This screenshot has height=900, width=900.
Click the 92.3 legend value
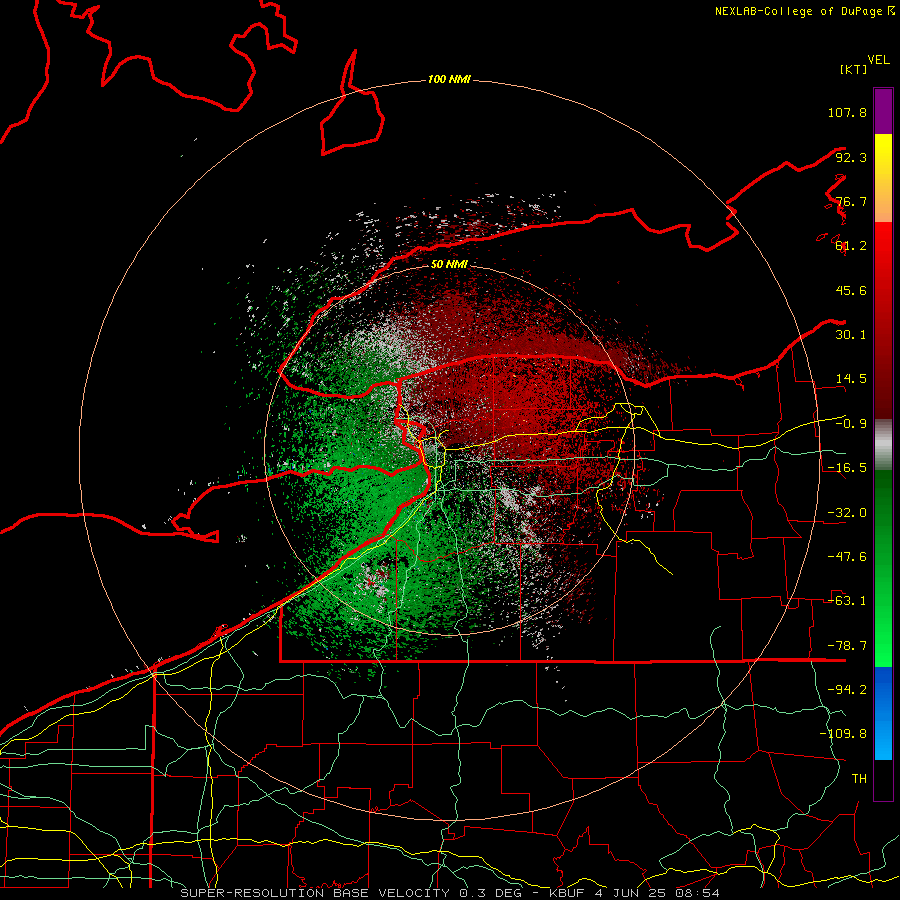(x=851, y=157)
